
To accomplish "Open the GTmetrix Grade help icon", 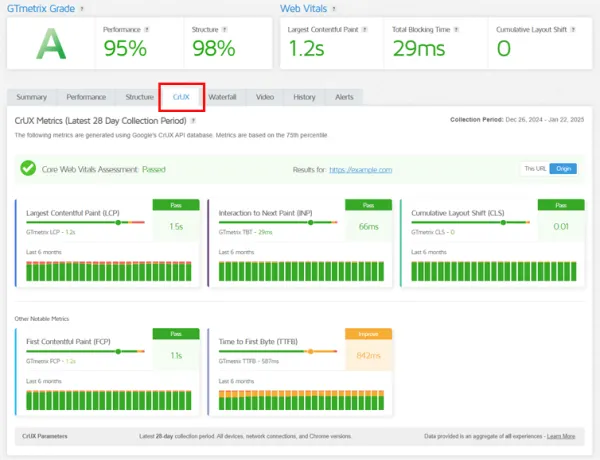I will coord(82,9).
